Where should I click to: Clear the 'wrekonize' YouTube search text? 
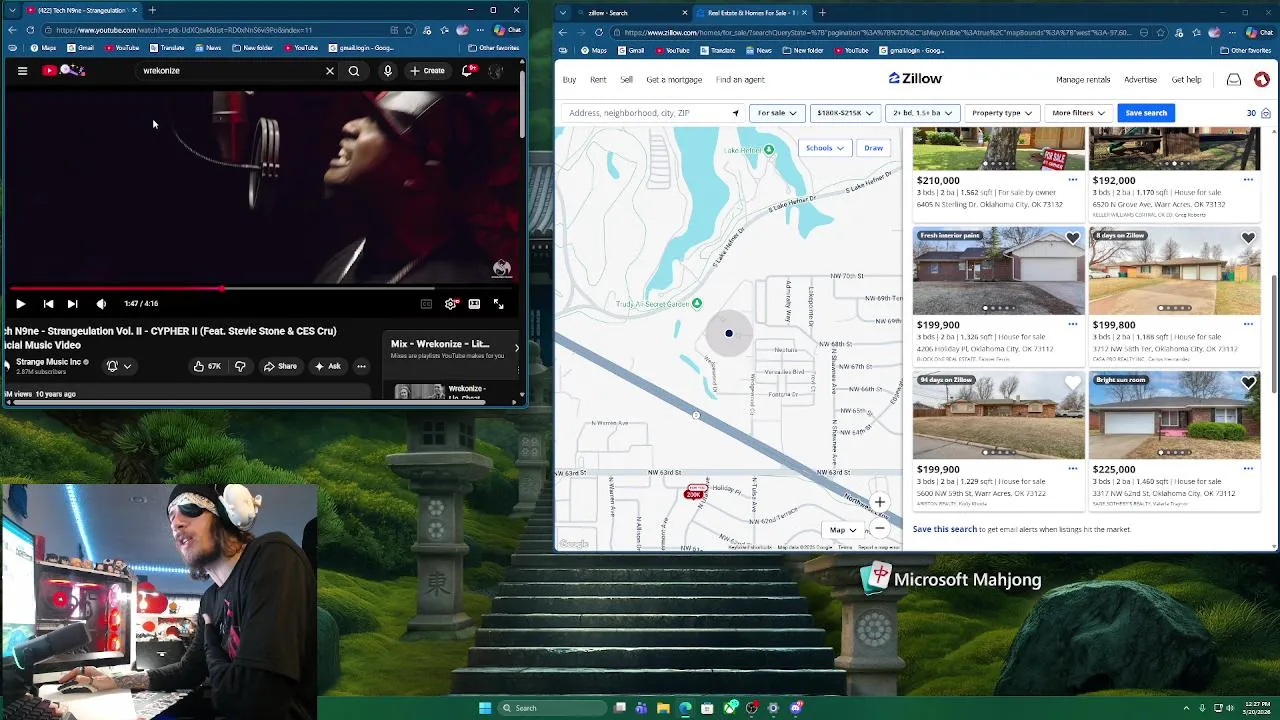[330, 71]
